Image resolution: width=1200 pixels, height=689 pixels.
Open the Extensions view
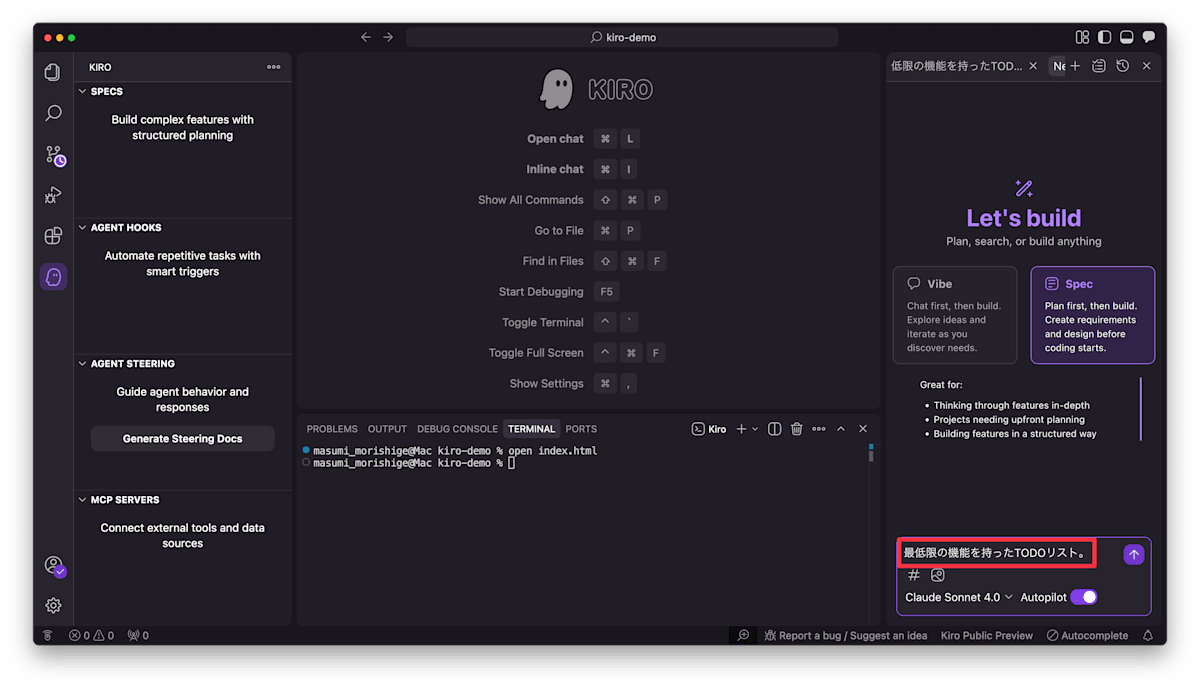coord(53,236)
